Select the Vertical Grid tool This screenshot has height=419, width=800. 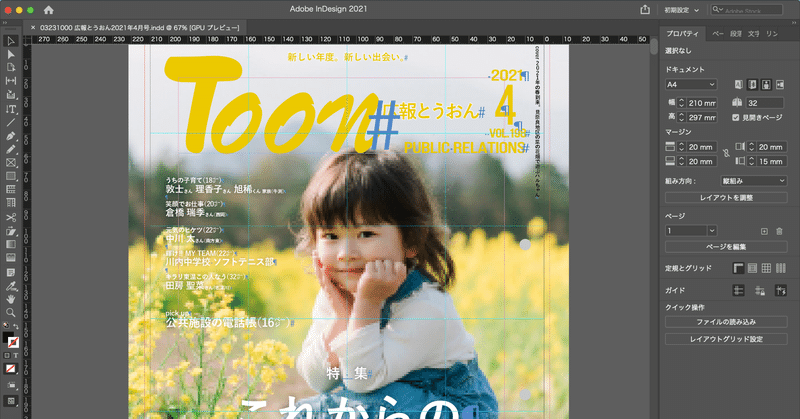coord(11,203)
